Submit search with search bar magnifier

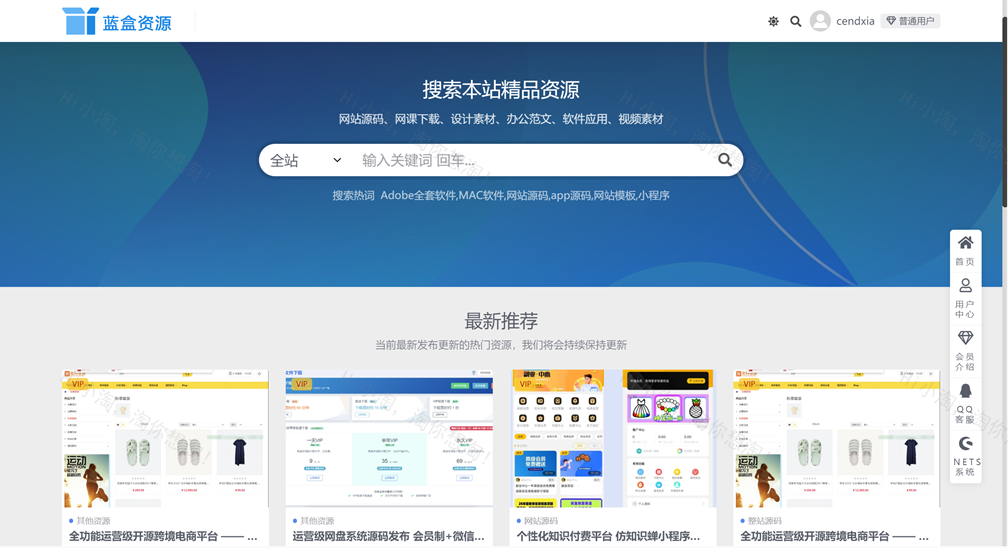[725, 160]
